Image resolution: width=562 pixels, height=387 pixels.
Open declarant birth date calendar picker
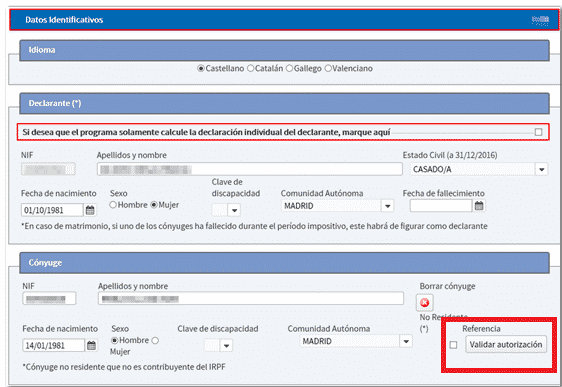90,210
